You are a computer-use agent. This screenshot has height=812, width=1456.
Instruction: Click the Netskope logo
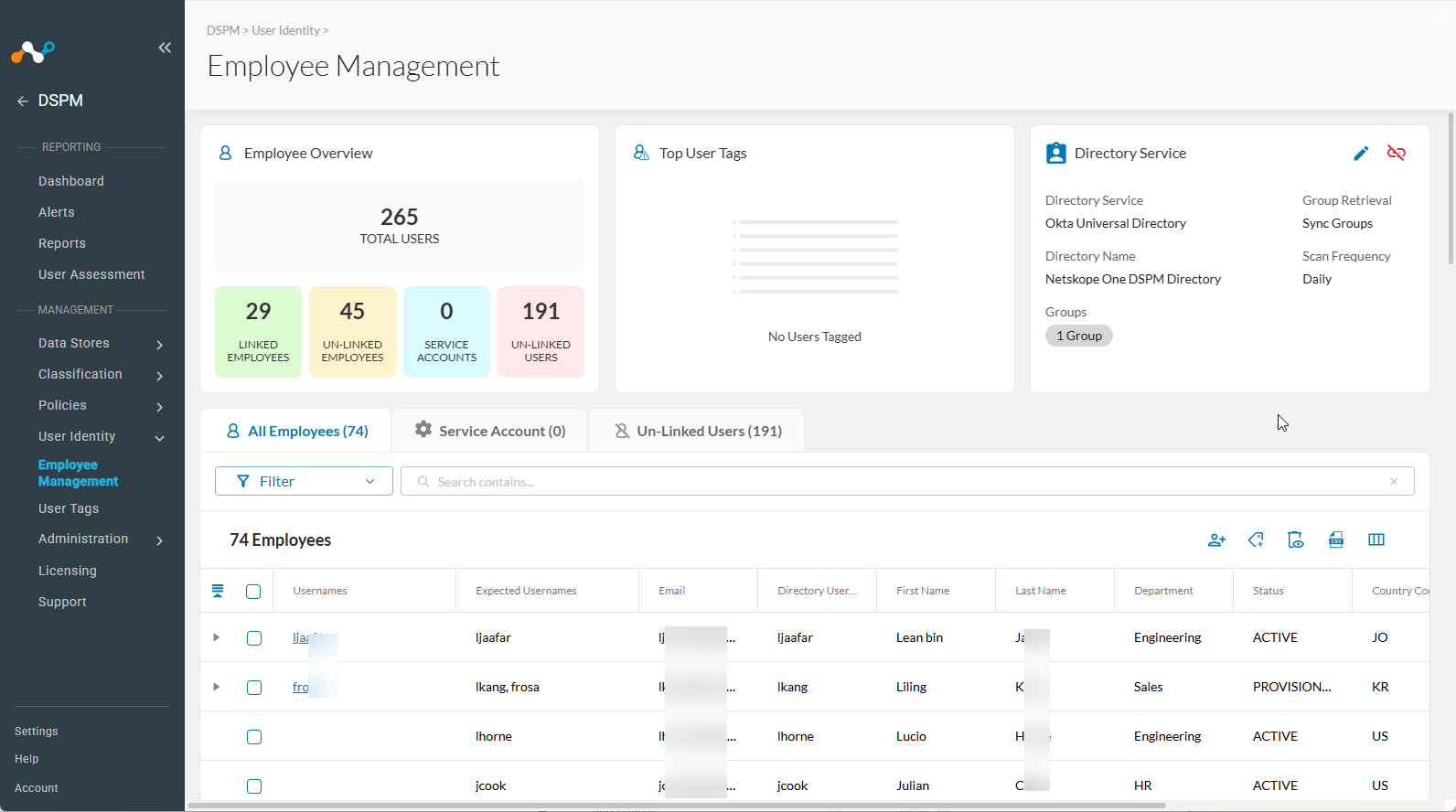[33, 52]
